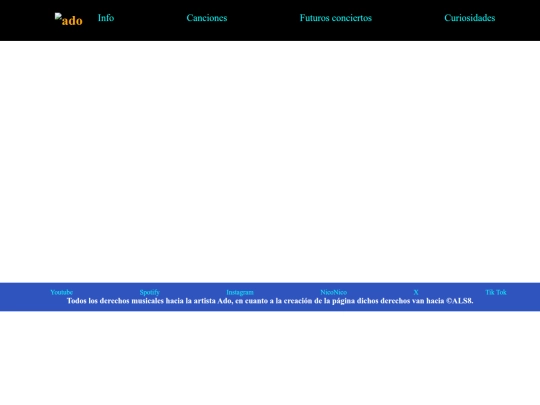Click the footer copyright text about ©ALS8
This screenshot has width=540, height=405.
click(270, 301)
